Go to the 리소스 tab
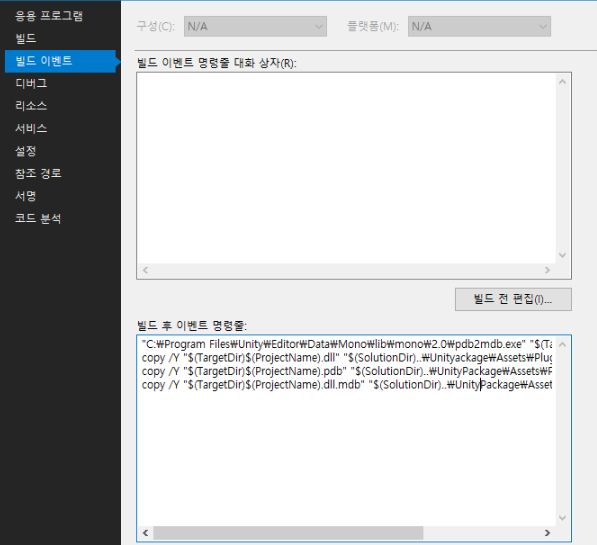 point(31,106)
